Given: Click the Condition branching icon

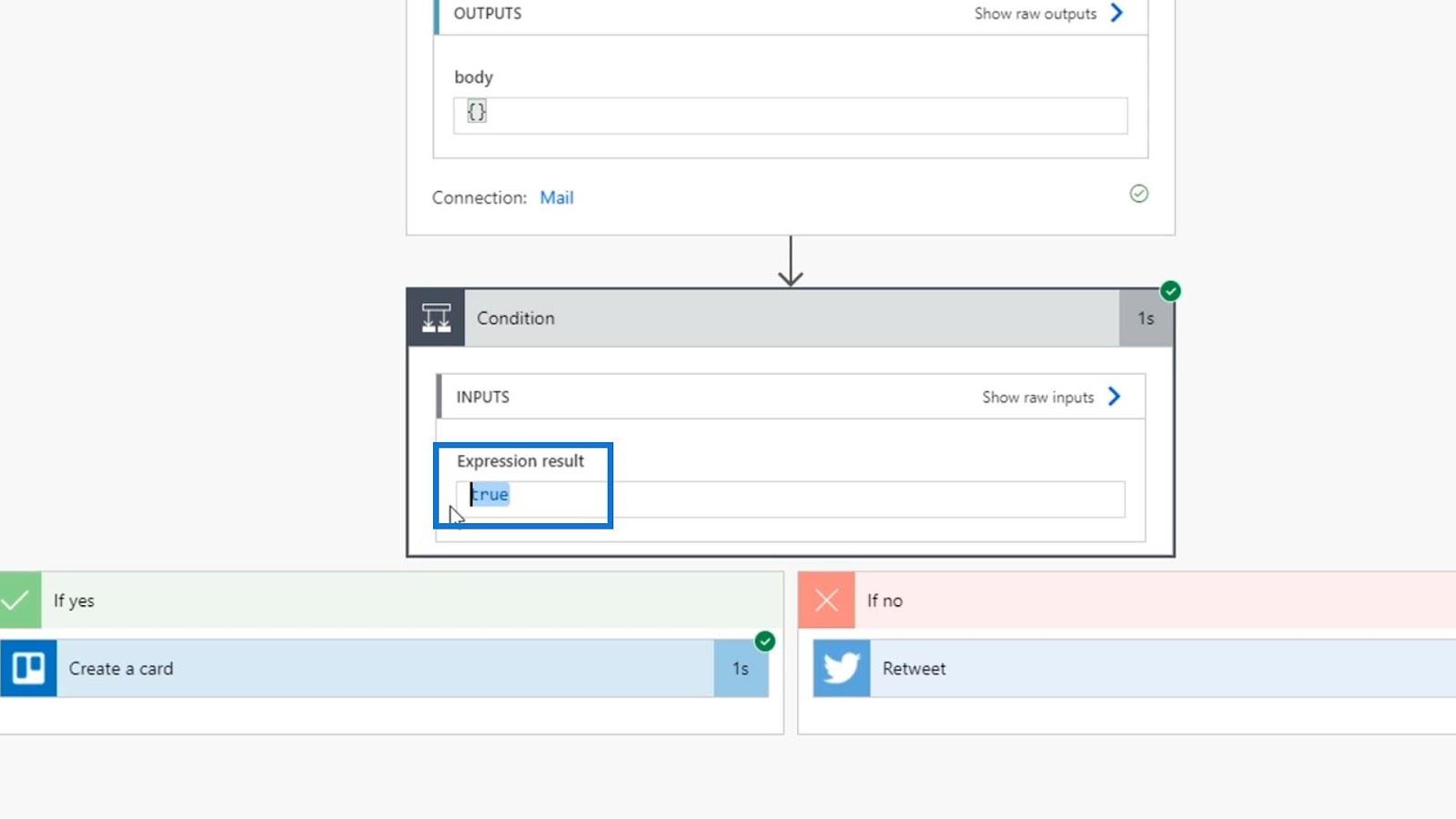Looking at the screenshot, I should 436,318.
